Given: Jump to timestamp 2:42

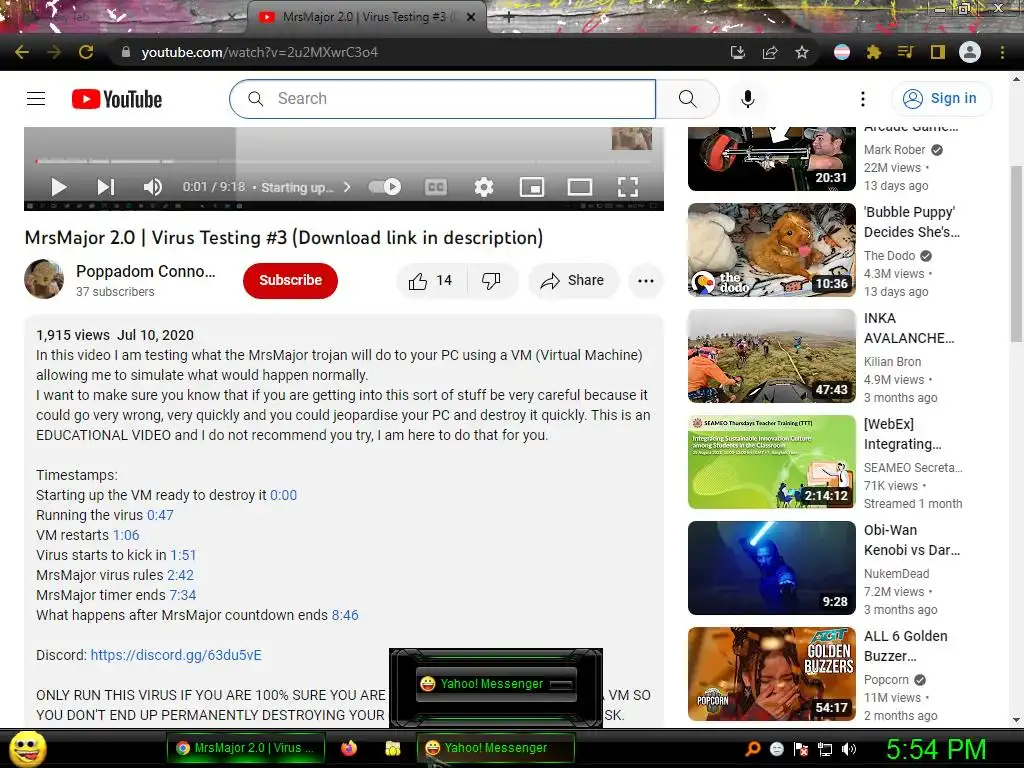Looking at the screenshot, I should coord(180,575).
